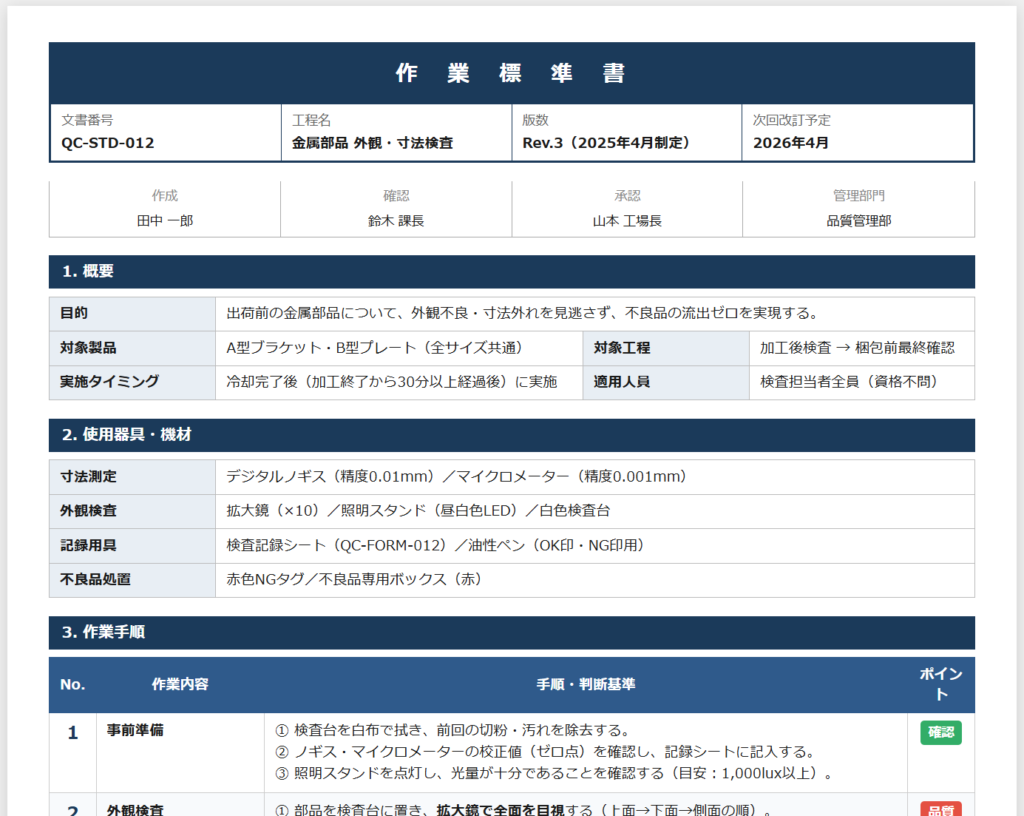1024x816 pixels.
Task: Click the 赤色NGタグ defective handling cell
Action: [354, 579]
